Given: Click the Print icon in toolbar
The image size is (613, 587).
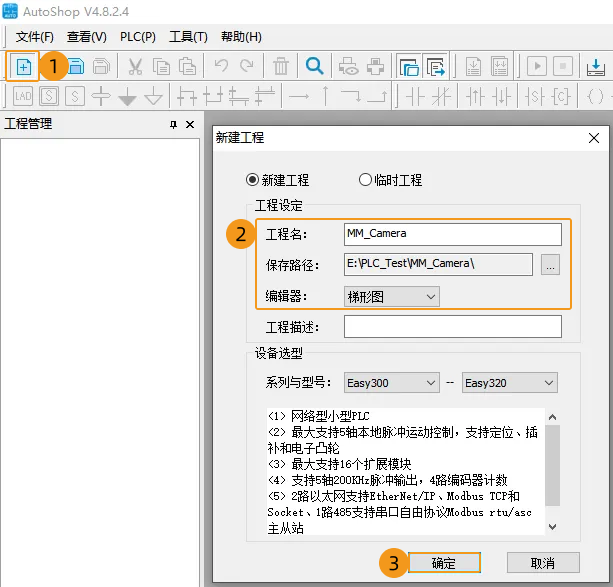Looking at the screenshot, I should (x=376, y=66).
